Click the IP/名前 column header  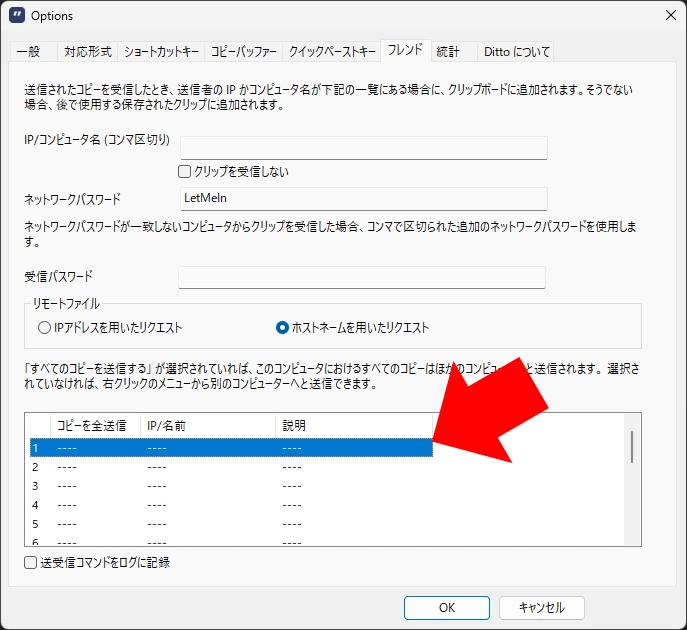[x=207, y=425]
